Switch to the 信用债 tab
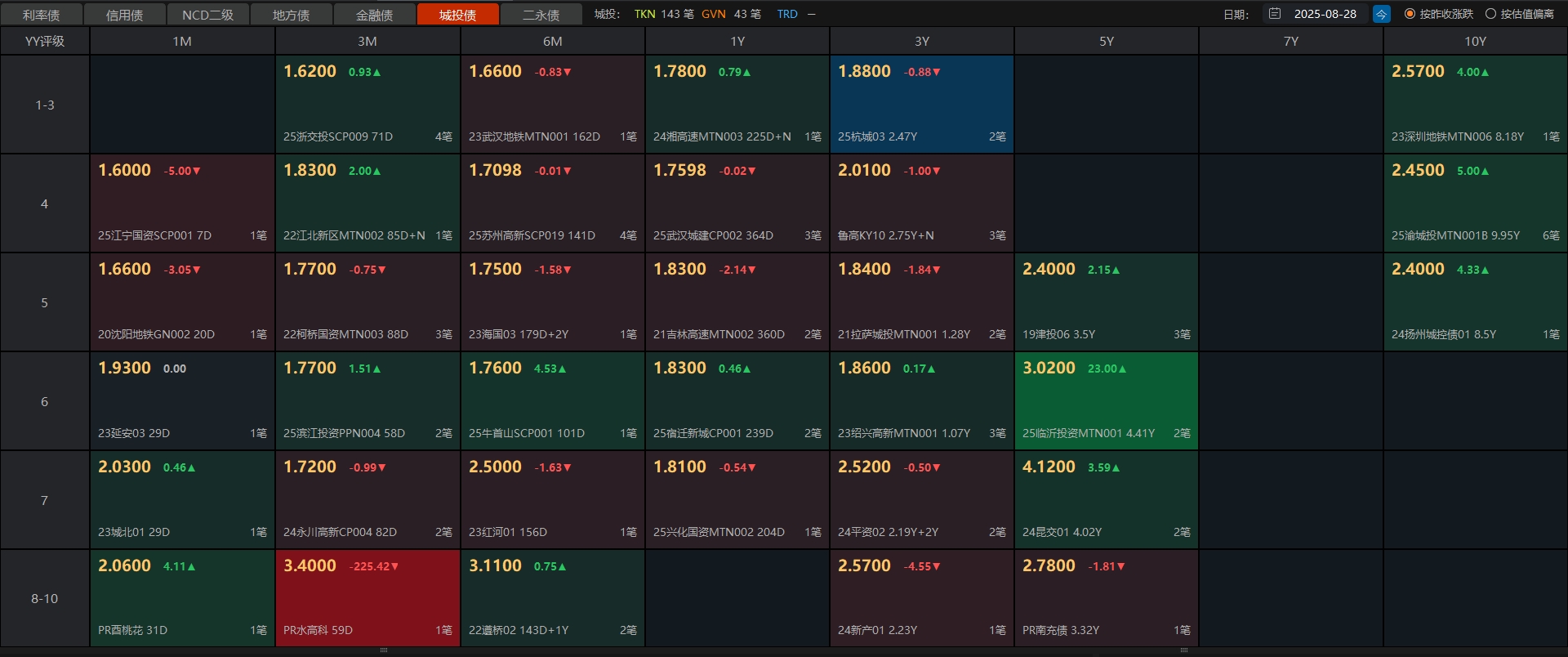Viewport: 1568px width, 657px height. 125,15
